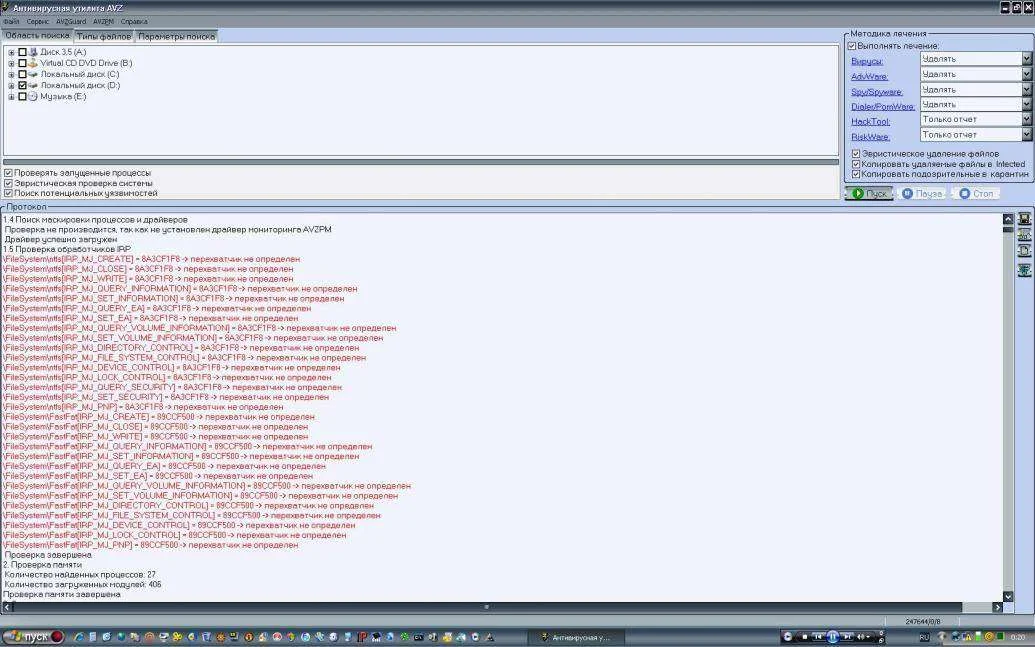The height and width of the screenshot is (647, 1035).
Task: Click the save protocol floppy icon
Action: point(1024,219)
